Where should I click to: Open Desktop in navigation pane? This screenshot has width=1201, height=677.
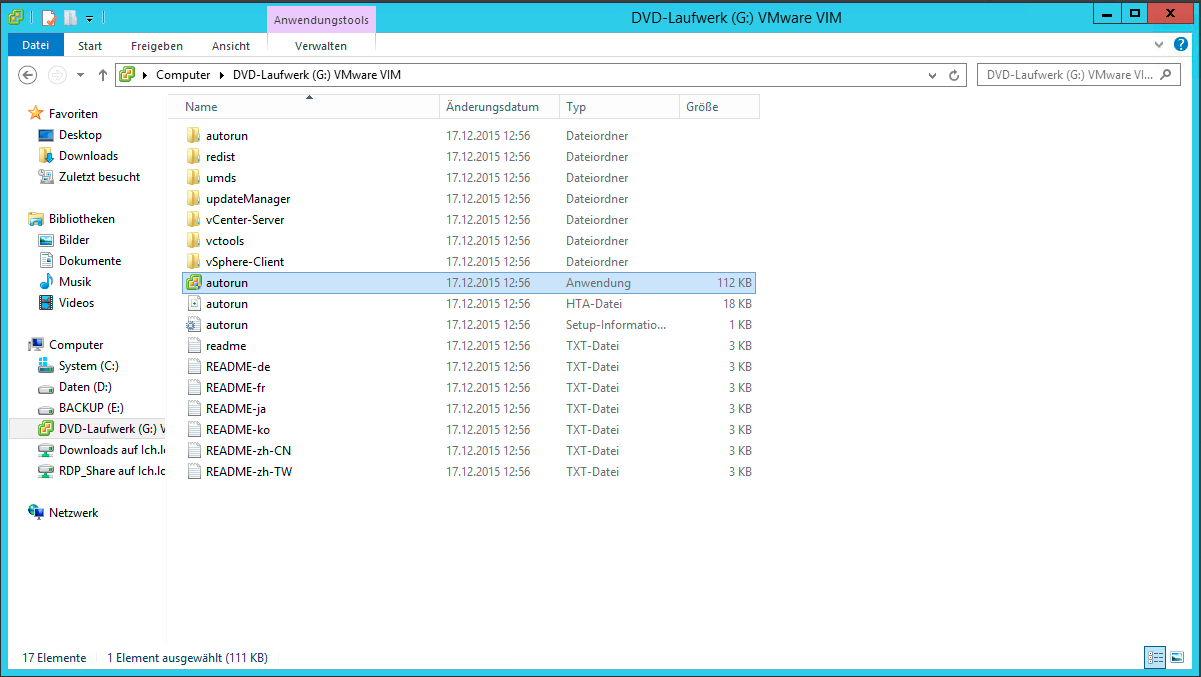click(x=80, y=135)
